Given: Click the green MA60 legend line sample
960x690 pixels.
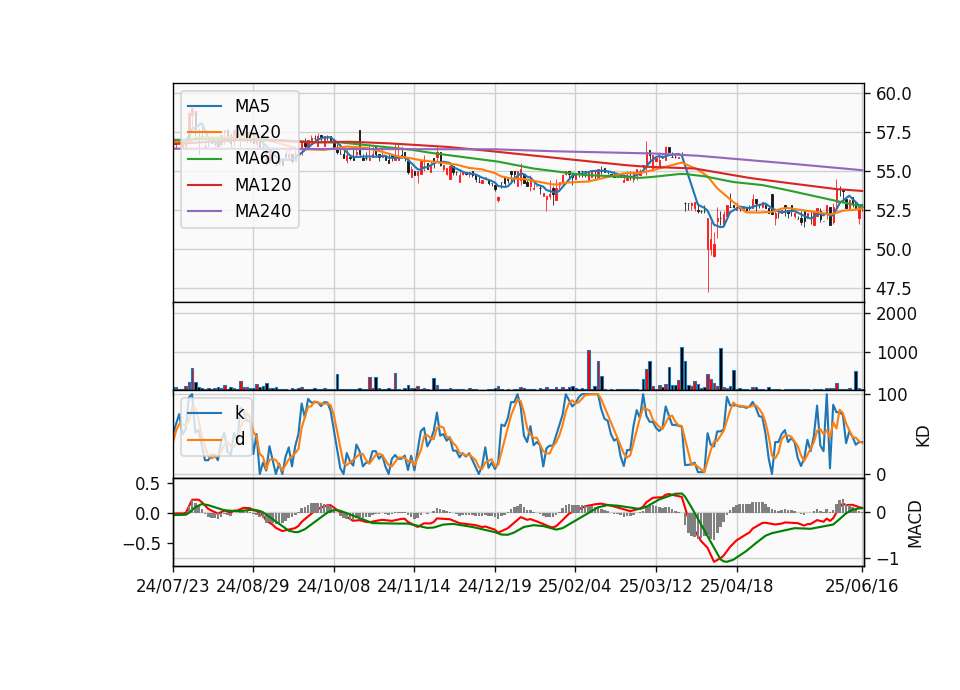Looking at the screenshot, I should 204,159.
